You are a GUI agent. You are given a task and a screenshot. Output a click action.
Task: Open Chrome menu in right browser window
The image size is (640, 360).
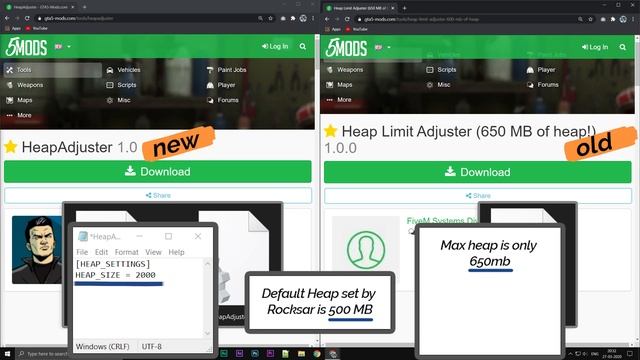click(633, 19)
